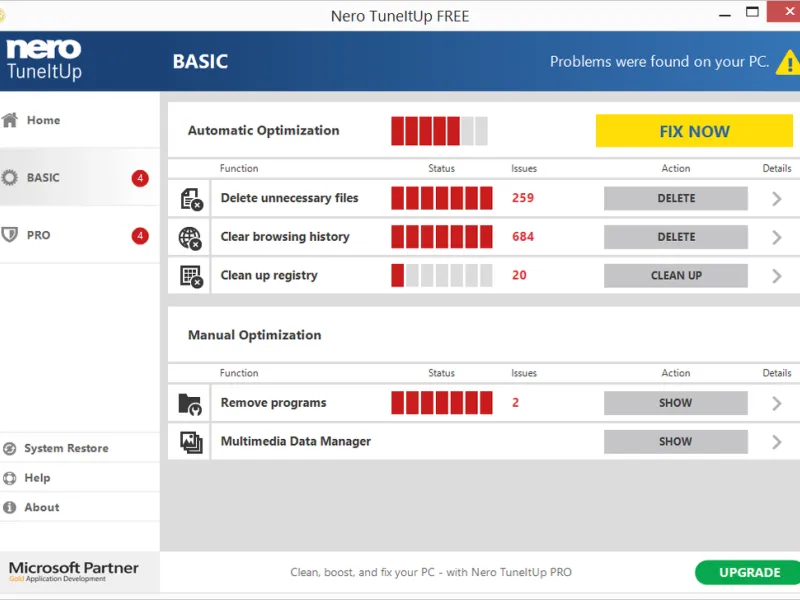This screenshot has height=600, width=800.
Task: Click the Multimedia Data Manager label
Action: [x=296, y=441]
